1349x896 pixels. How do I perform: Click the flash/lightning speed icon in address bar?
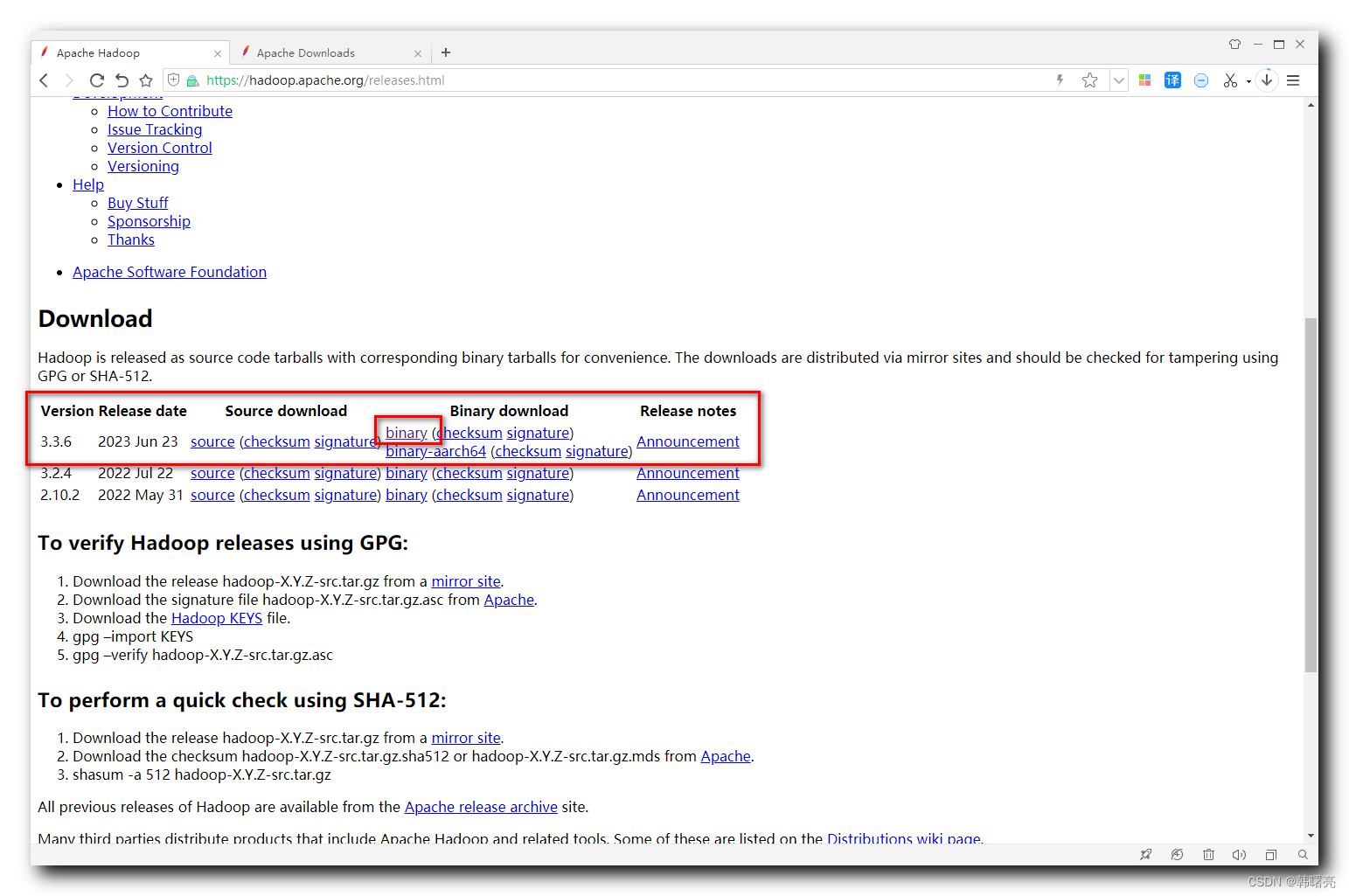tap(1060, 80)
